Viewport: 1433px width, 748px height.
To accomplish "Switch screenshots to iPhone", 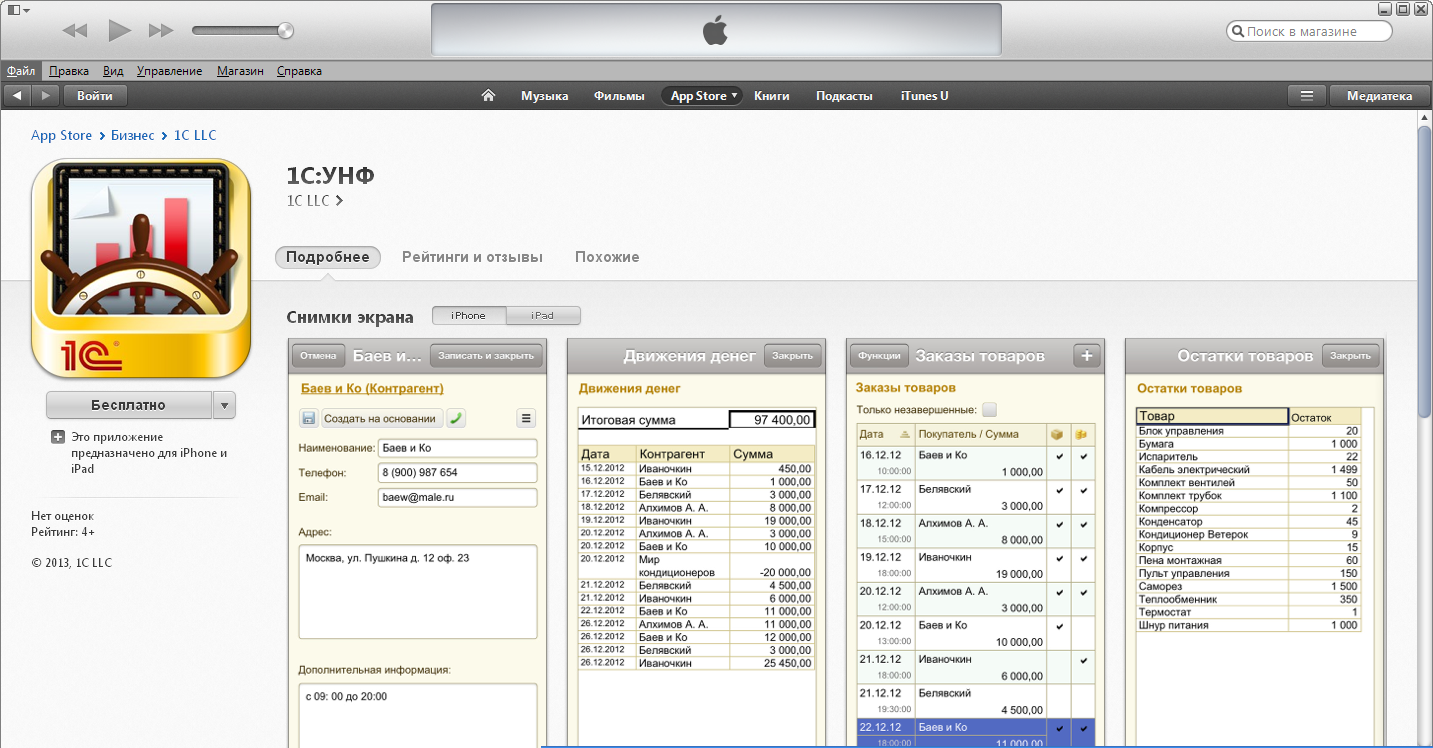I will [x=468, y=315].
